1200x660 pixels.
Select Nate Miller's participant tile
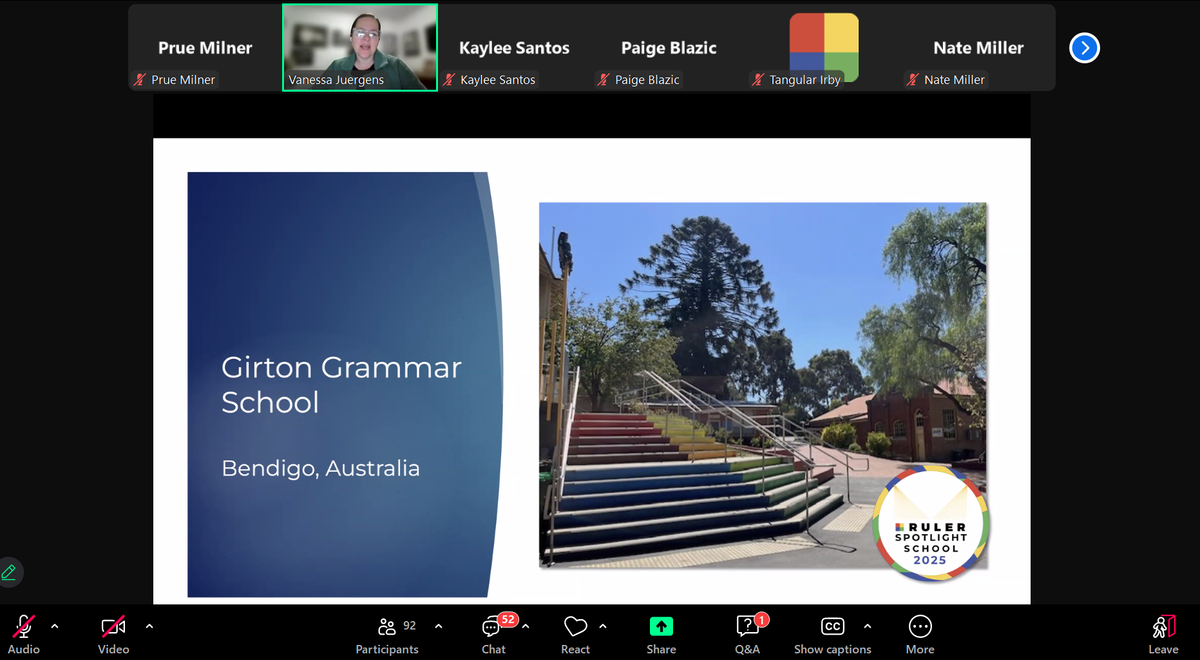coord(978,48)
